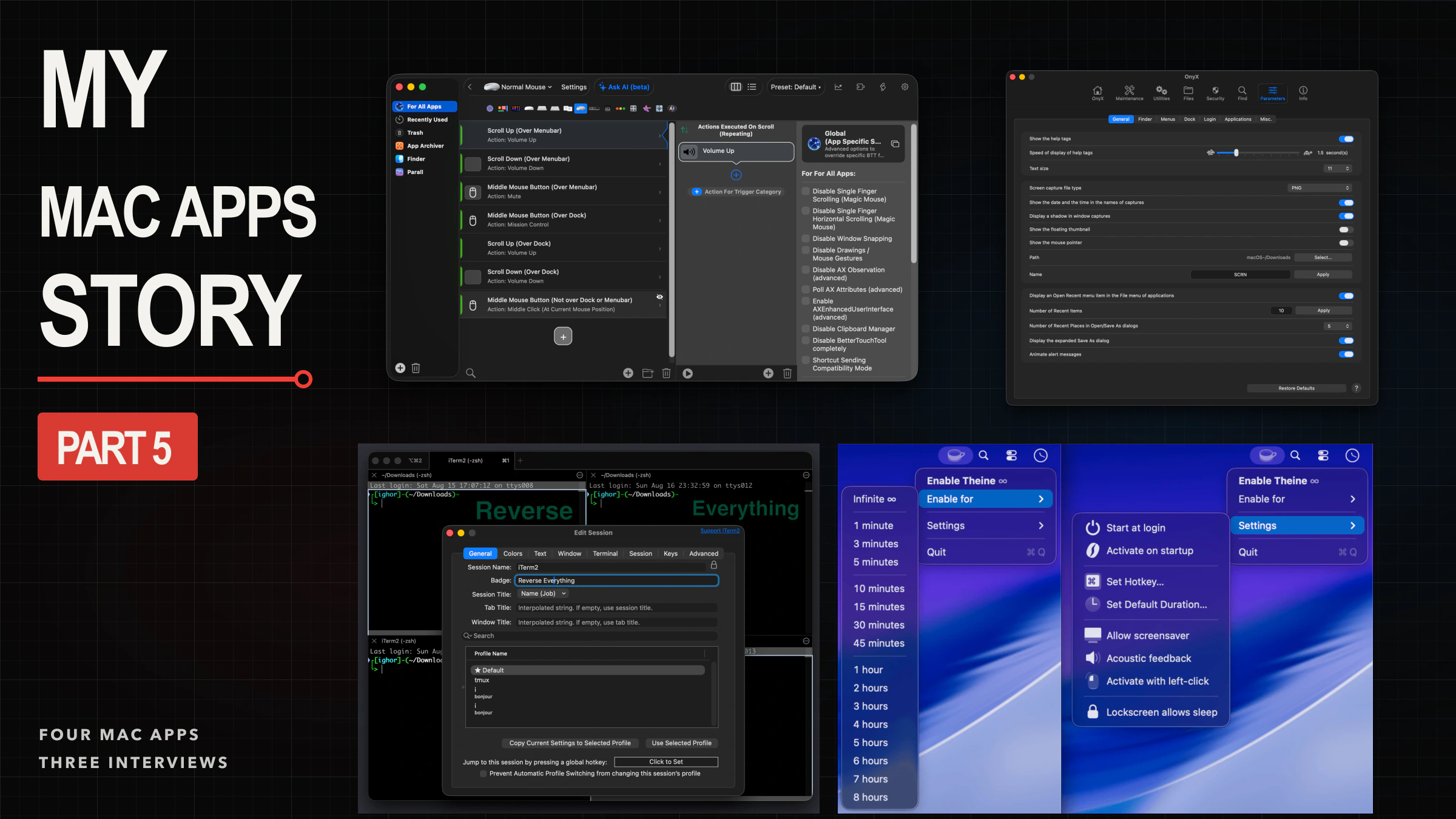Click lock icon next to Session Name
This screenshot has height=819, width=1456.
tap(713, 565)
